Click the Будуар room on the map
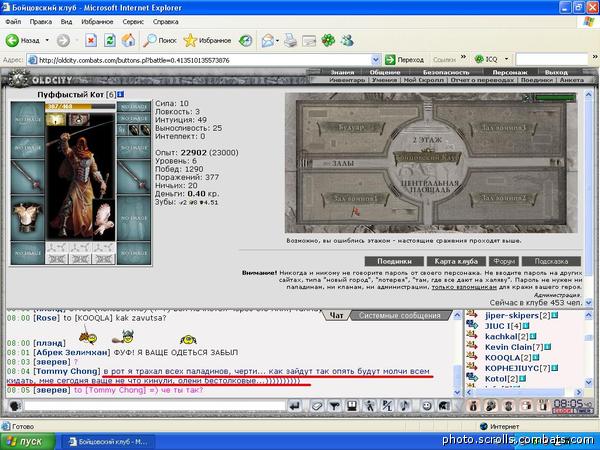This screenshot has height=450, width=600. pyautogui.click(x=351, y=127)
